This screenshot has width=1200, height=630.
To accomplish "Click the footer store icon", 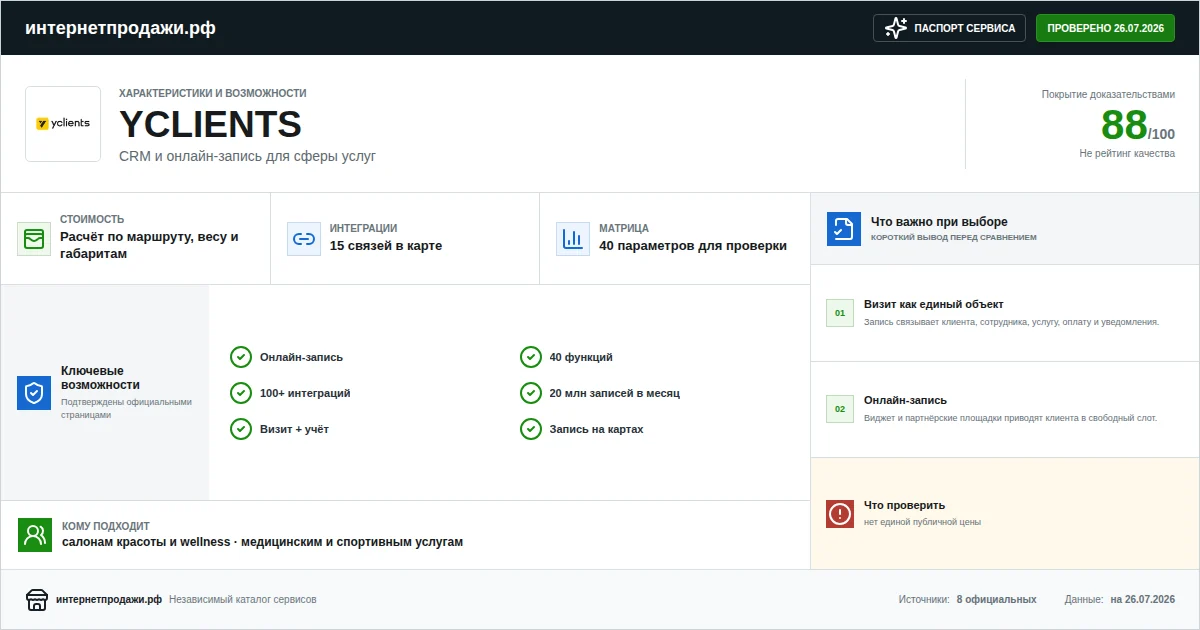I will click(37, 599).
